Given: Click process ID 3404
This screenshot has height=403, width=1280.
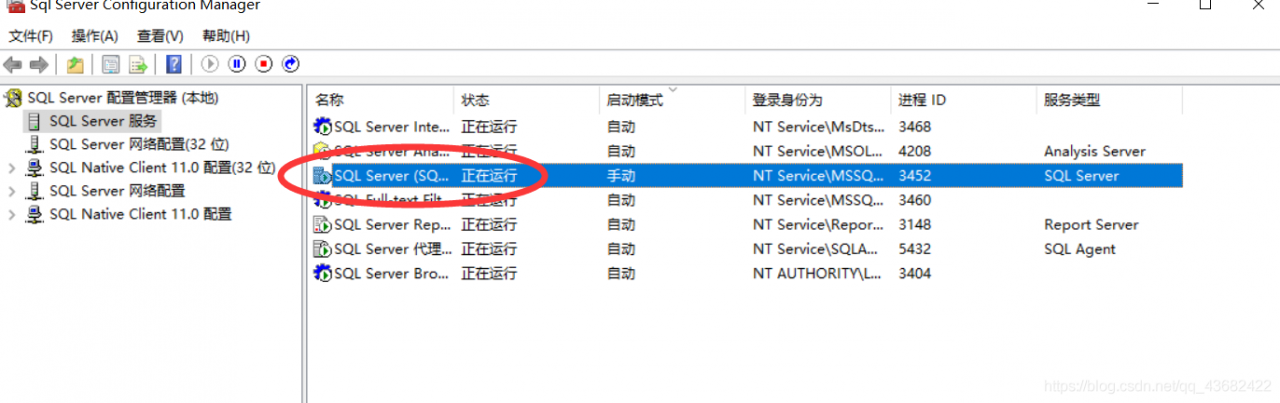Looking at the screenshot, I should [x=915, y=273].
